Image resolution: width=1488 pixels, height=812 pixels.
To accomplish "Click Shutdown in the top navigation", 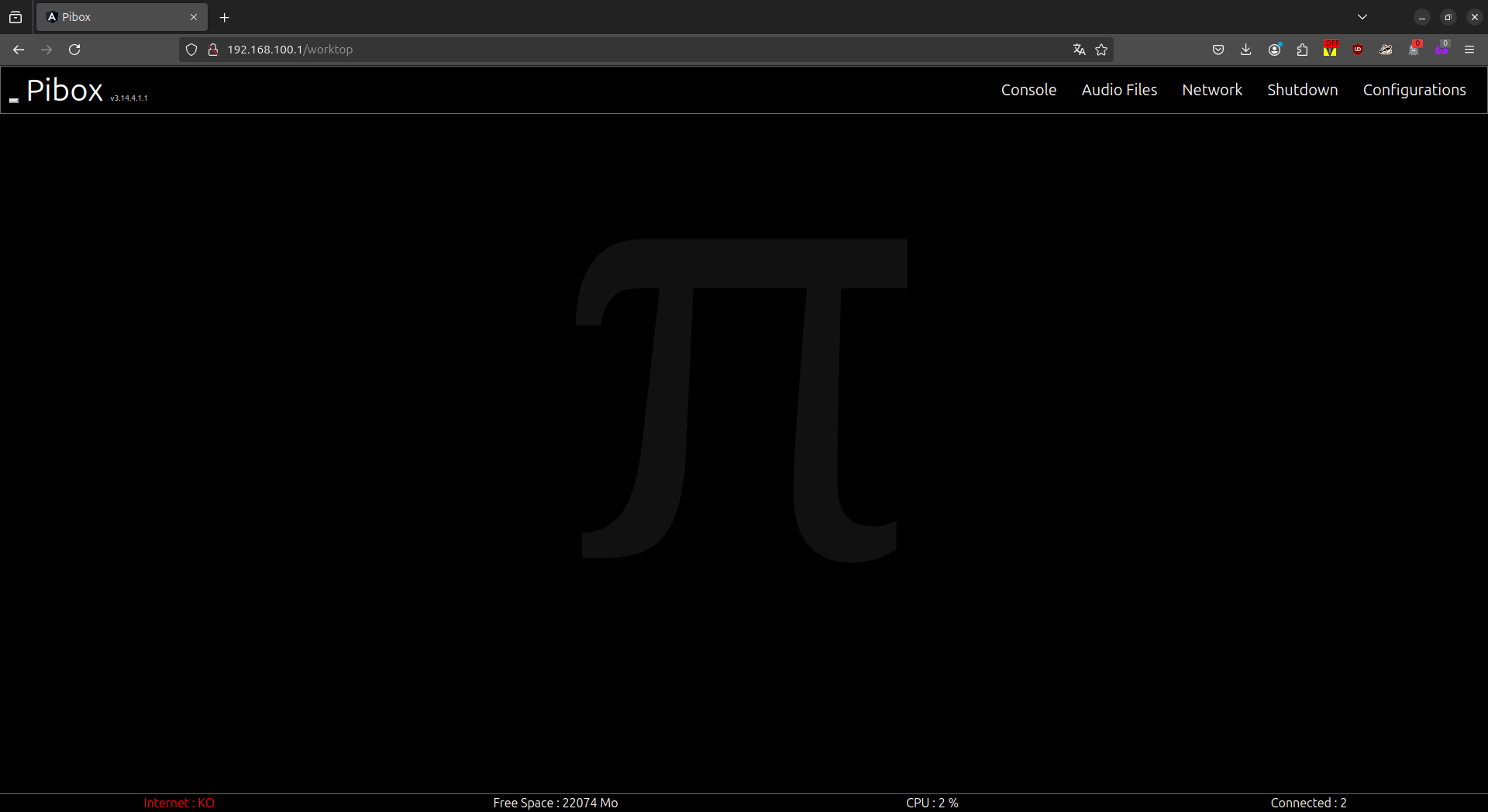I will tap(1302, 90).
